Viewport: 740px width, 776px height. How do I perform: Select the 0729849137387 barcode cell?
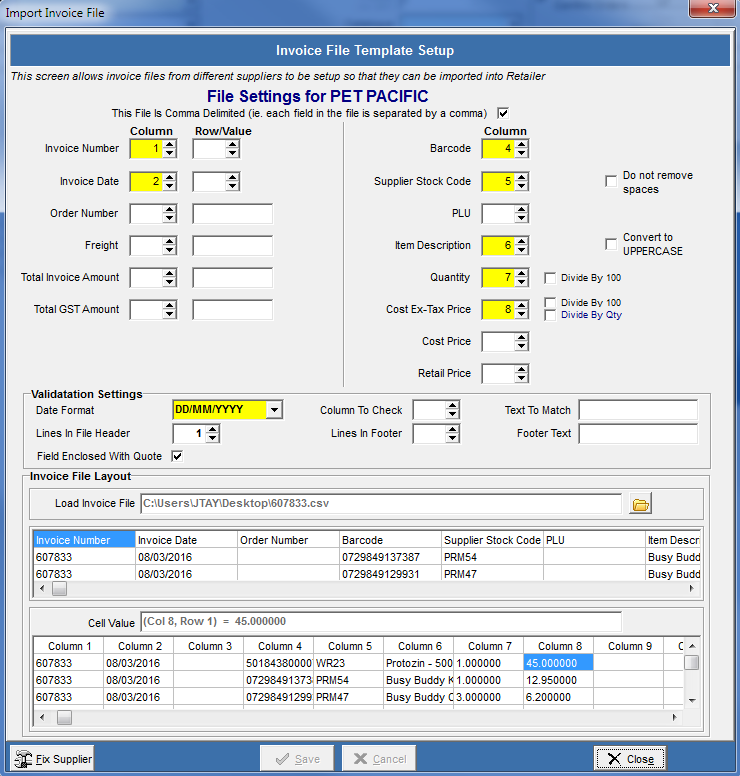coord(390,557)
